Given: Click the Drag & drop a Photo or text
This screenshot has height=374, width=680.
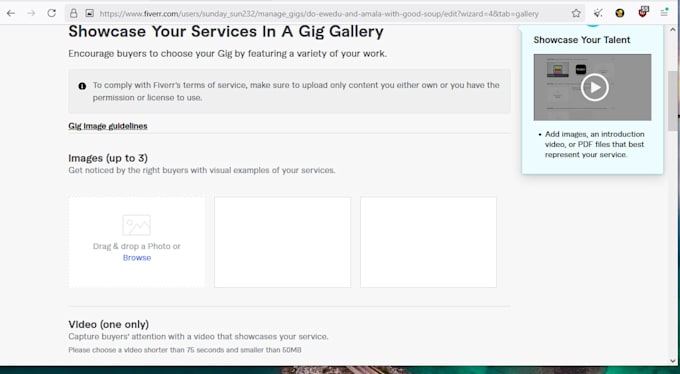Looking at the screenshot, I should pyautogui.click(x=137, y=246).
